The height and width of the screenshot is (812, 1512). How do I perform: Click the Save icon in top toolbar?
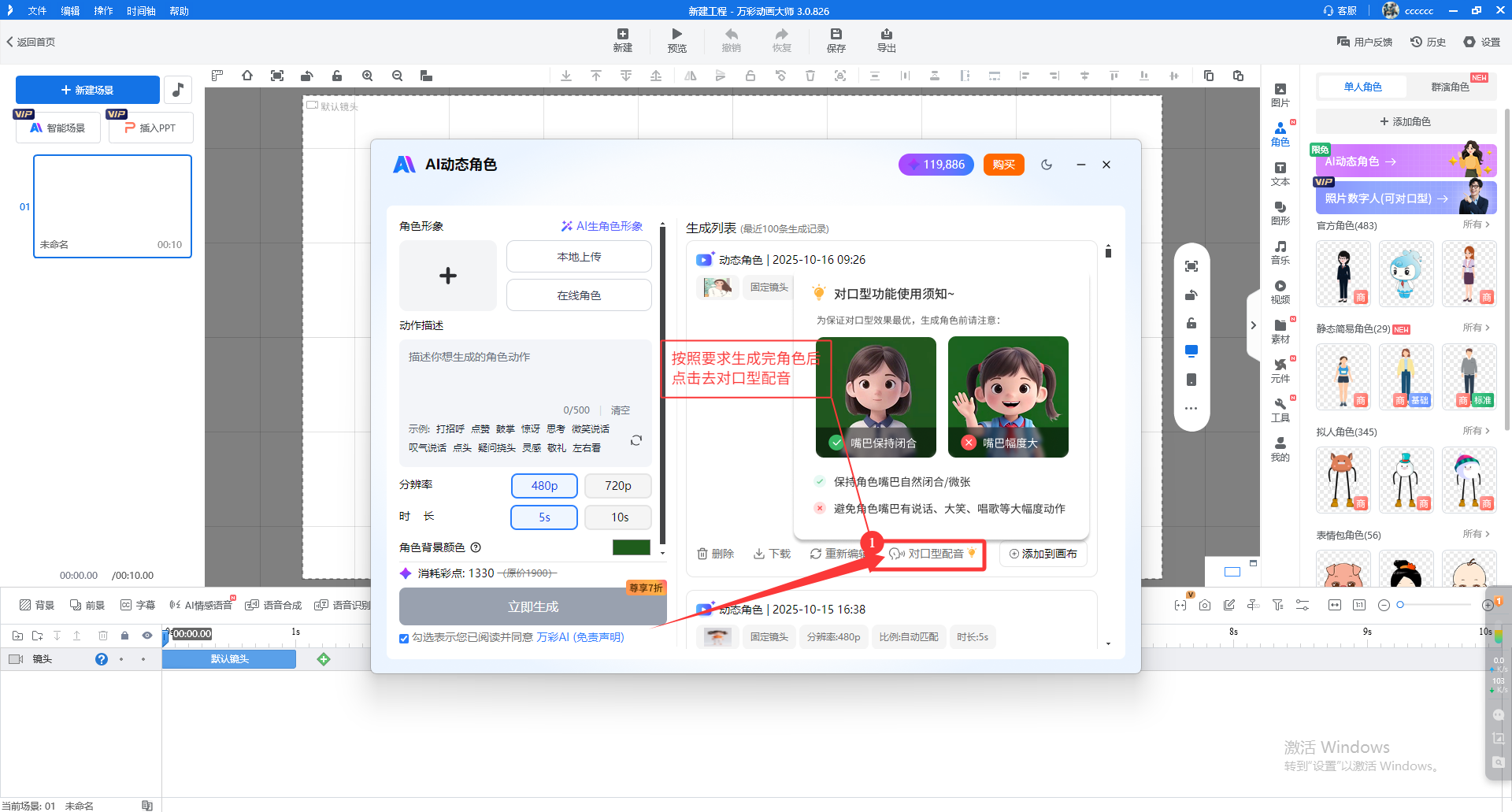tap(836, 35)
